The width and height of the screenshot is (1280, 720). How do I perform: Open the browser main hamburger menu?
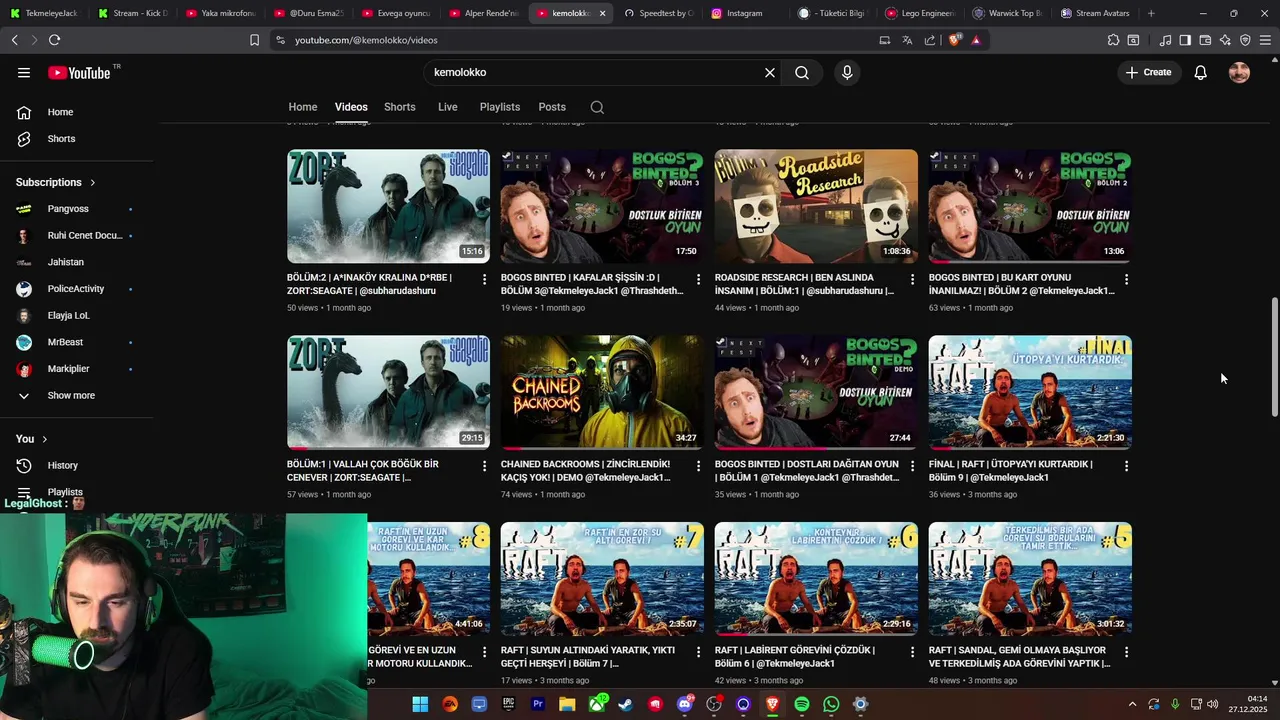pos(1265,40)
